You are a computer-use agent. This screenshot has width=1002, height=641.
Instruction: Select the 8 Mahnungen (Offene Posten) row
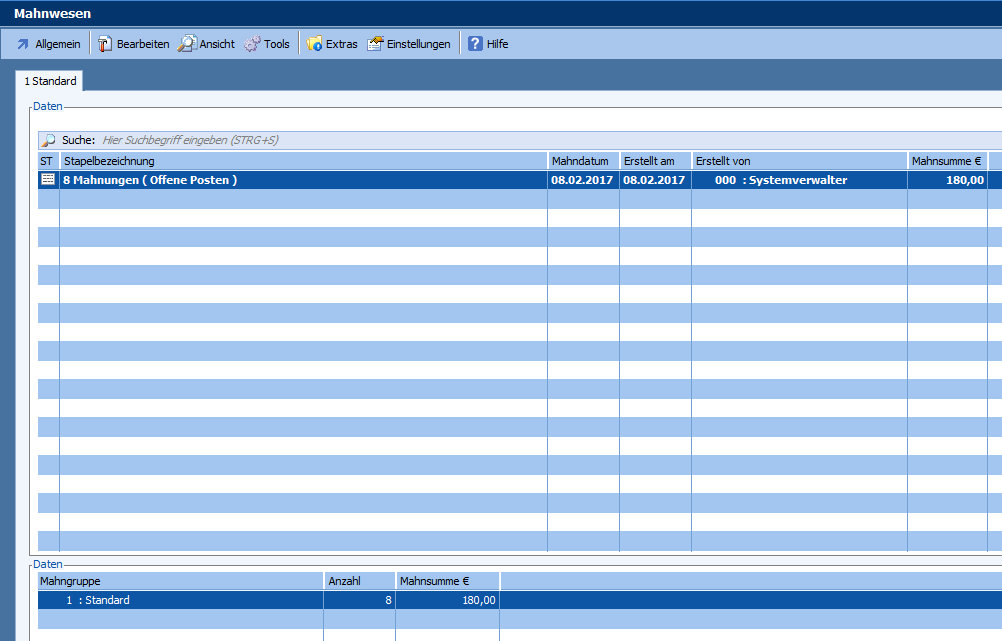pos(300,180)
